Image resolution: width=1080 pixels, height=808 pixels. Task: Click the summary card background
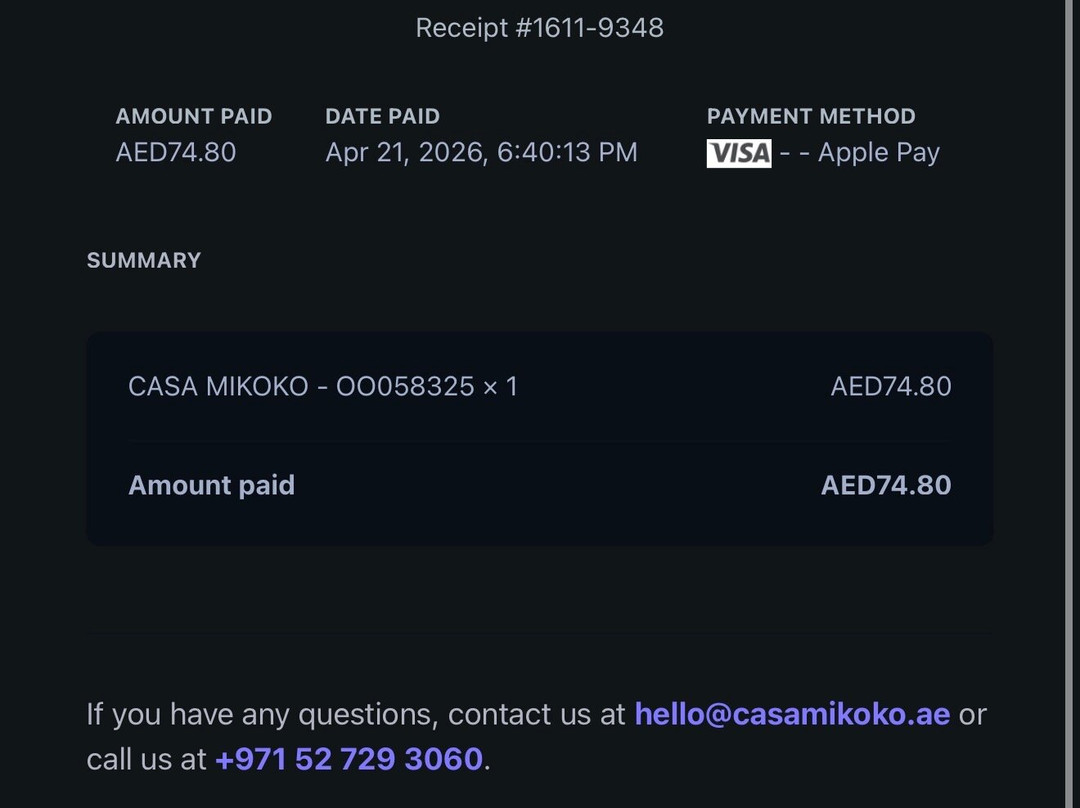click(x=539, y=439)
